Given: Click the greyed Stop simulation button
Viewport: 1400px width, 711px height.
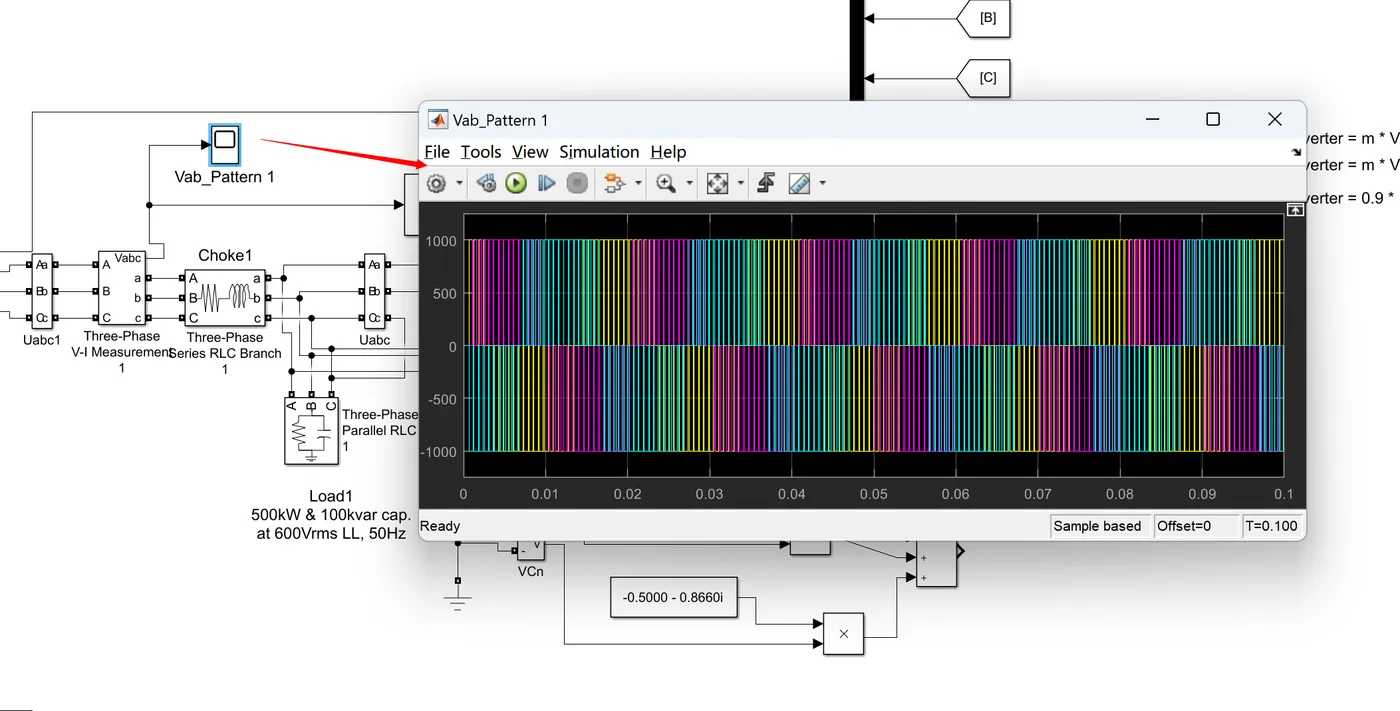Looking at the screenshot, I should point(576,183).
